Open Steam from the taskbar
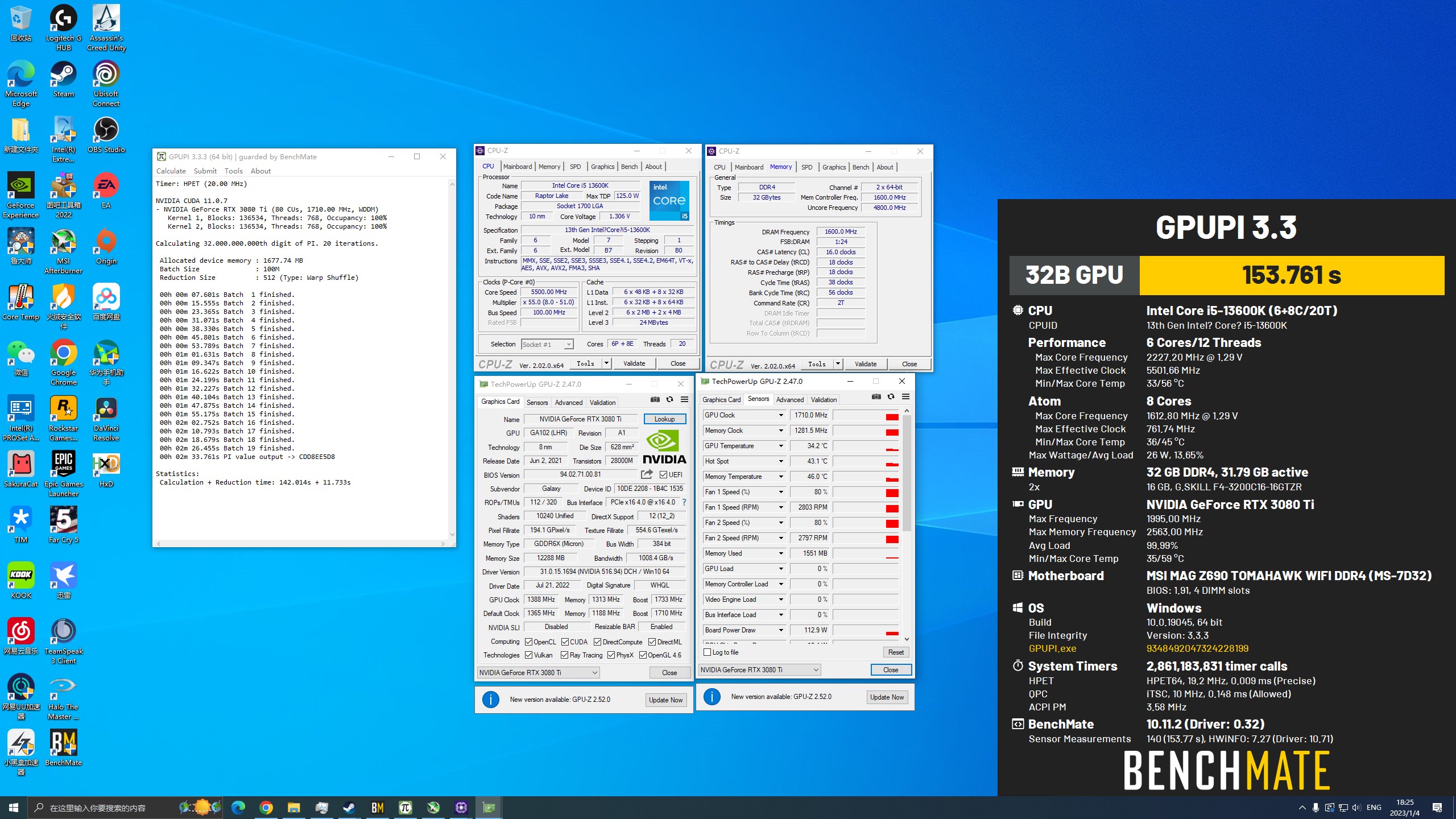The image size is (1456, 819). click(349, 808)
